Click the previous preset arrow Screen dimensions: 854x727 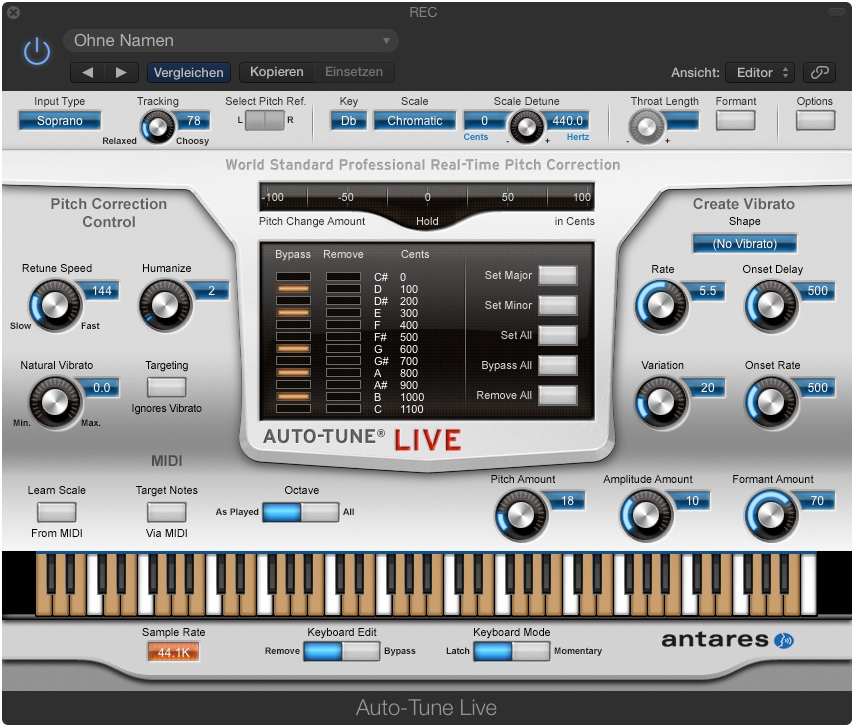pos(88,72)
